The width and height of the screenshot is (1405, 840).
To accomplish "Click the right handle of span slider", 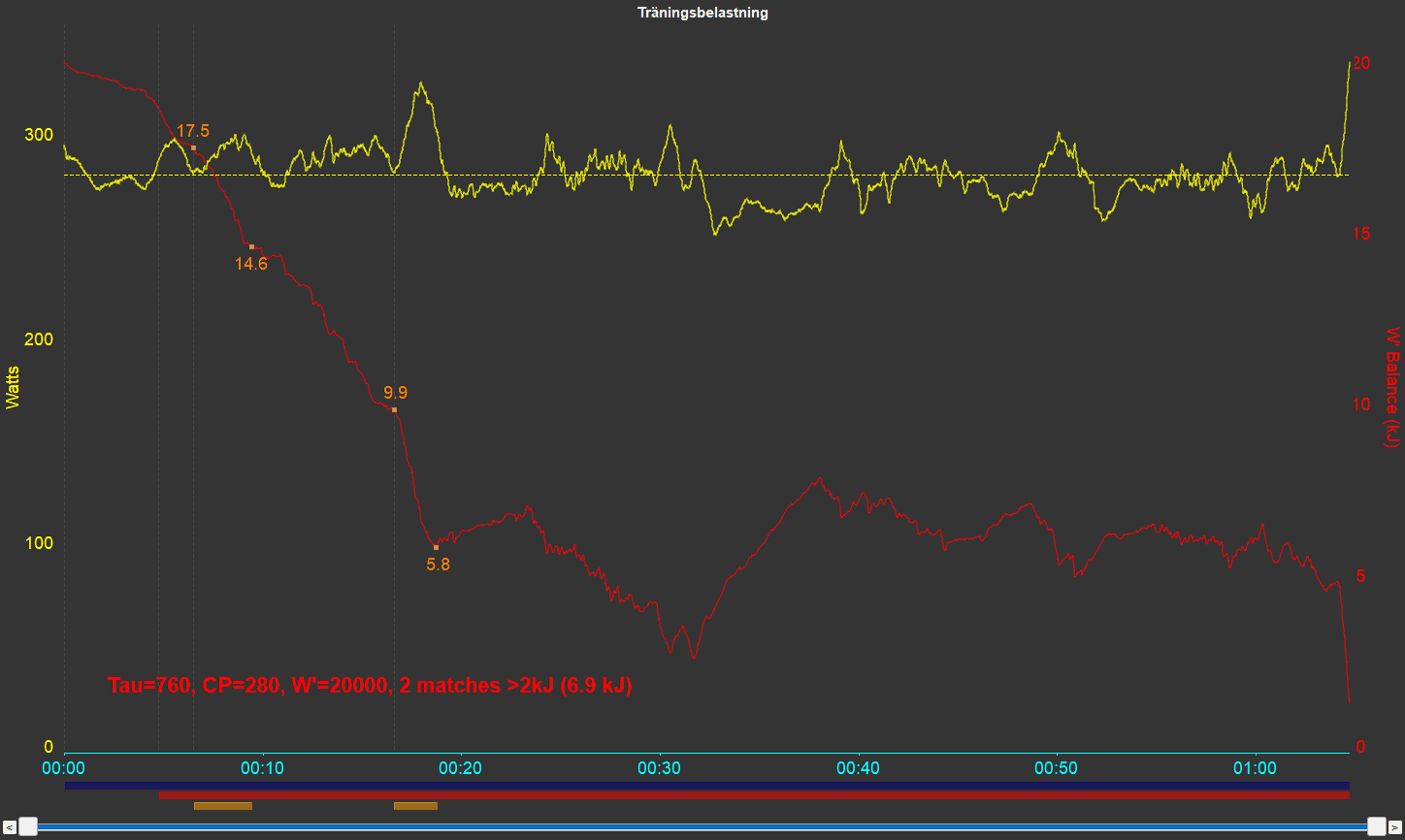I will pos(1376,826).
